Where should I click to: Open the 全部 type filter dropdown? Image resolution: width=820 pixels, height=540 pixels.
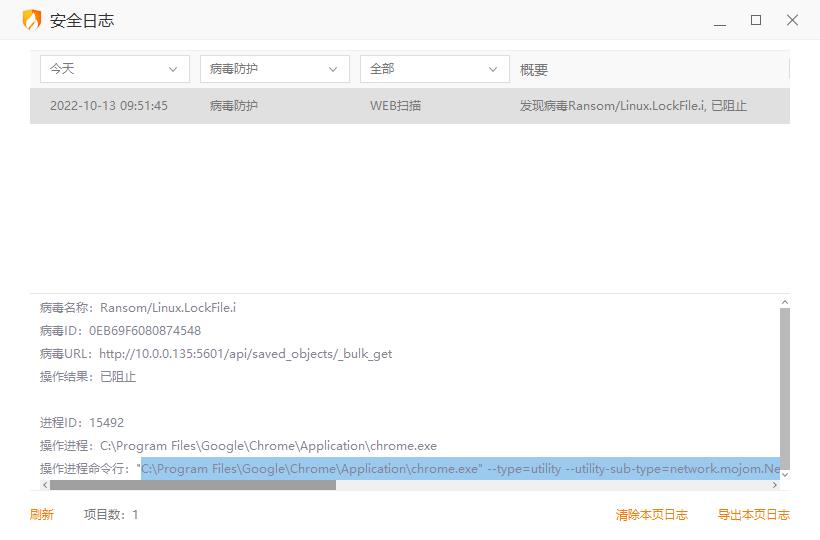pos(435,69)
